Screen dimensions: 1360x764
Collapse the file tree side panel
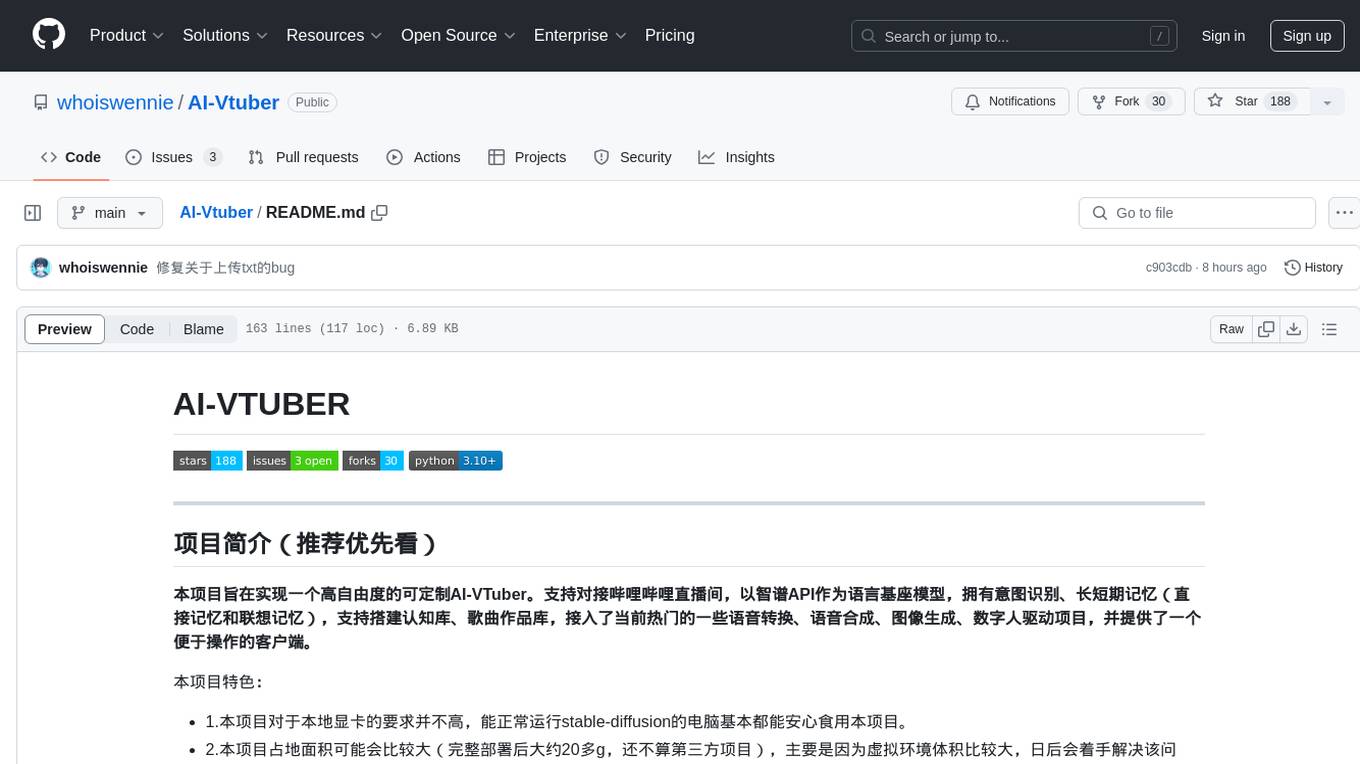[x=33, y=213]
